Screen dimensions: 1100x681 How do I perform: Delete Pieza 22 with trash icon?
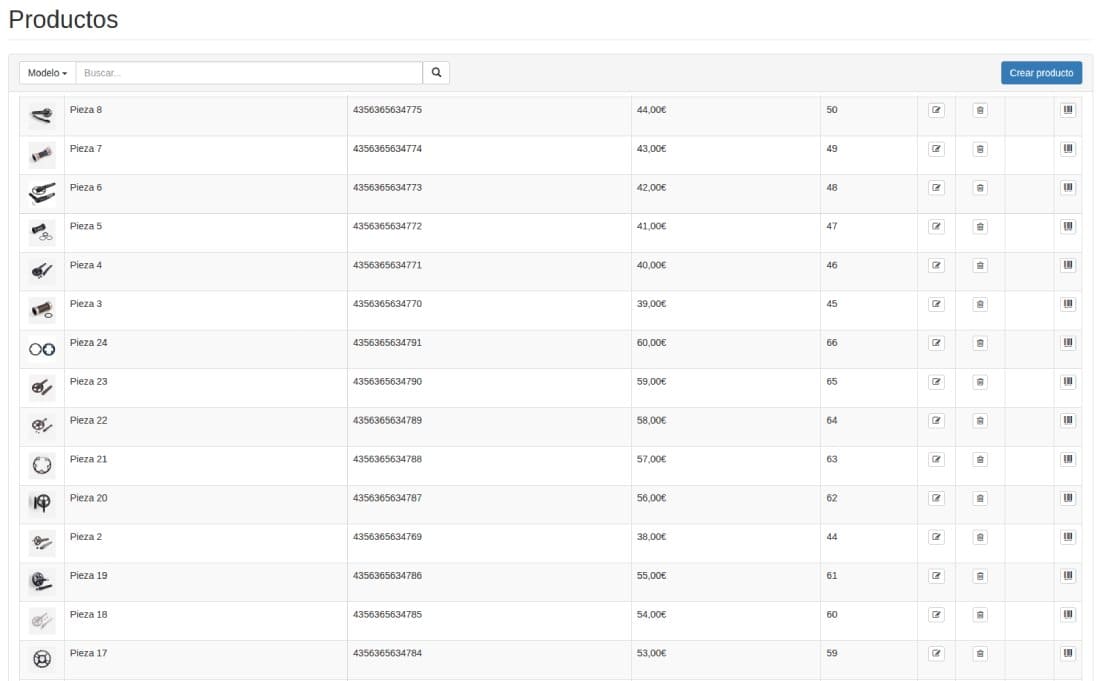980,421
